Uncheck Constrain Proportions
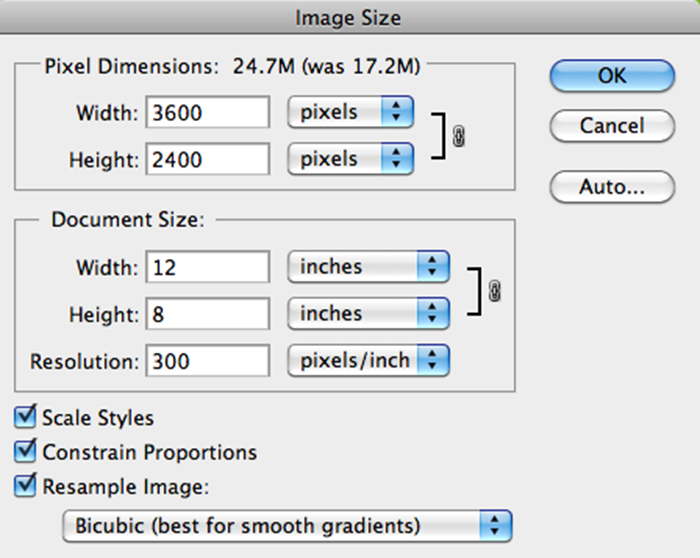700x558 pixels. [x=25, y=451]
